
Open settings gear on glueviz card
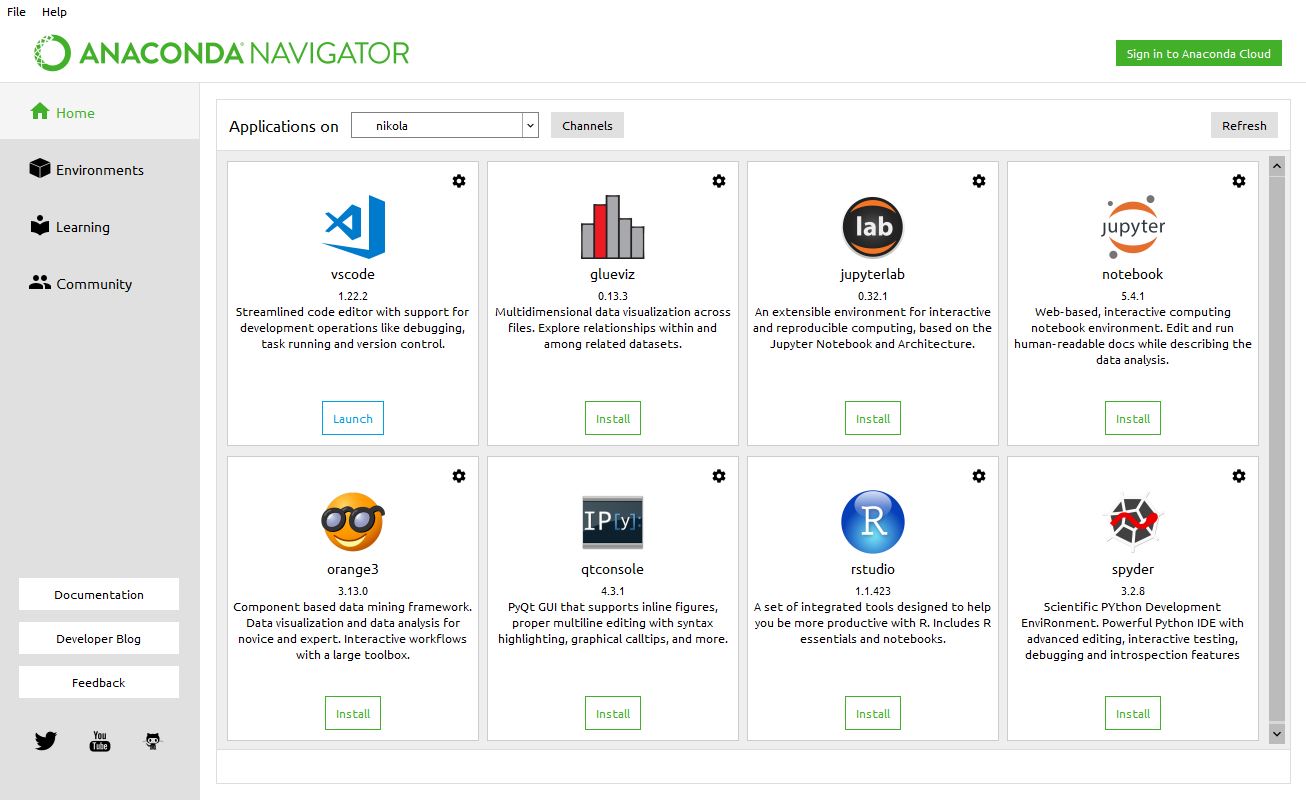[719, 181]
